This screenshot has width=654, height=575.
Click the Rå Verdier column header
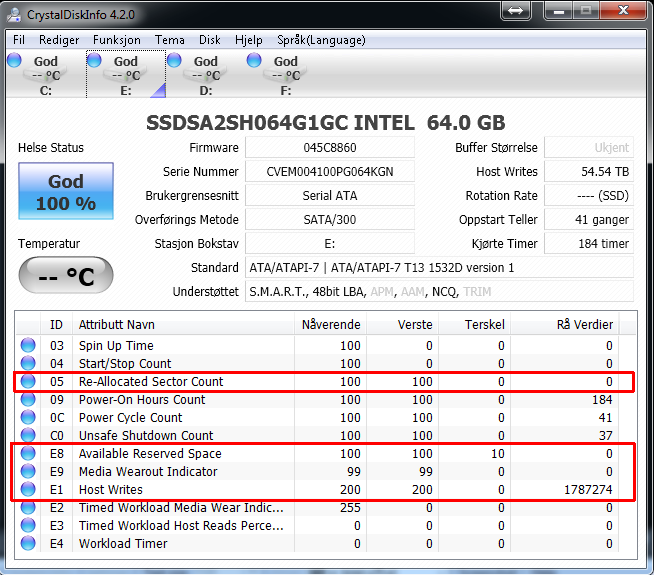point(565,324)
